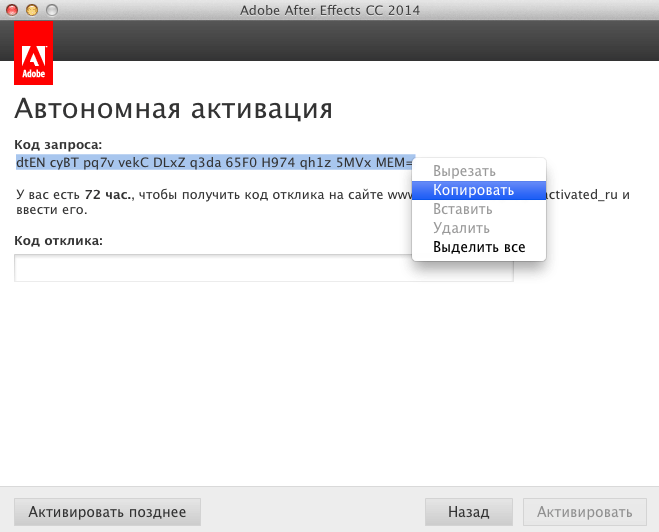This screenshot has height=532, width=659.
Task: Minimize window with yellow button
Action: coord(32,10)
